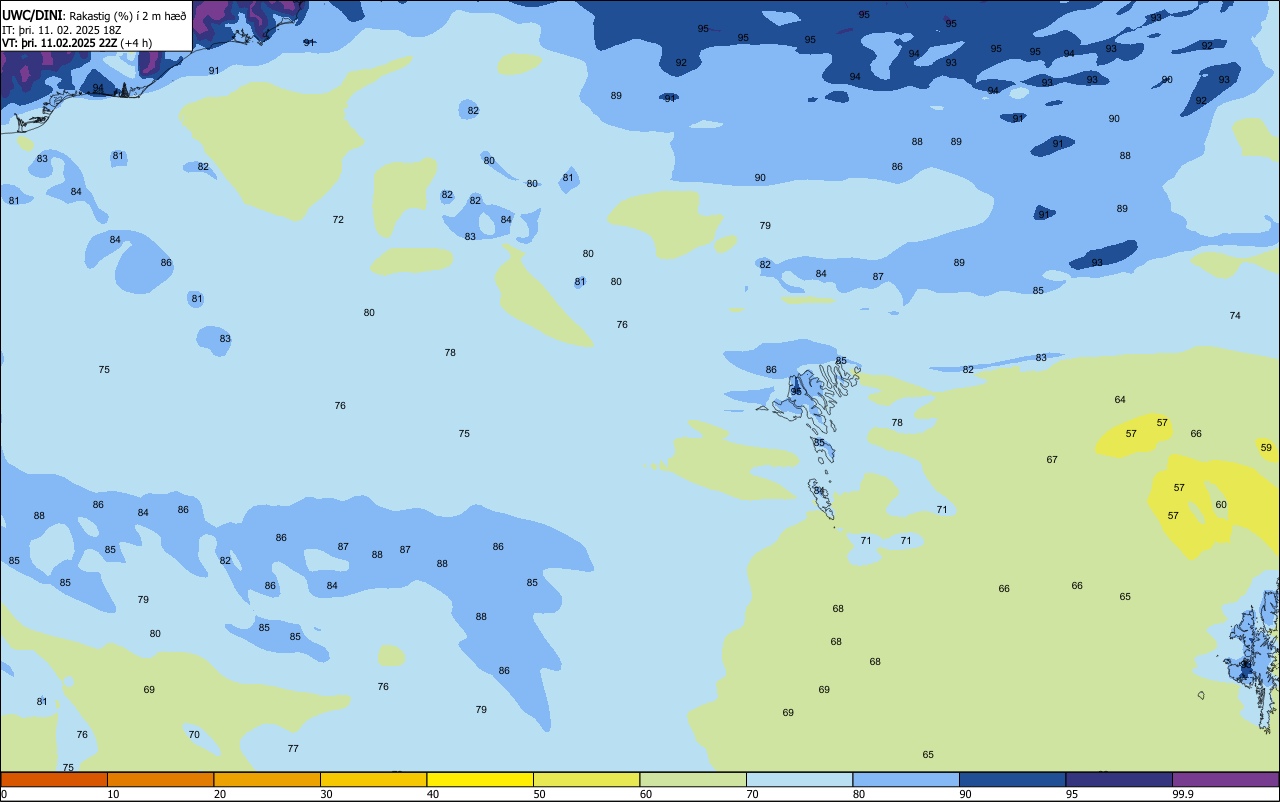Click the '40' tick label on the color legend
Viewport: 1280px width, 802px height.
[x=433, y=794]
